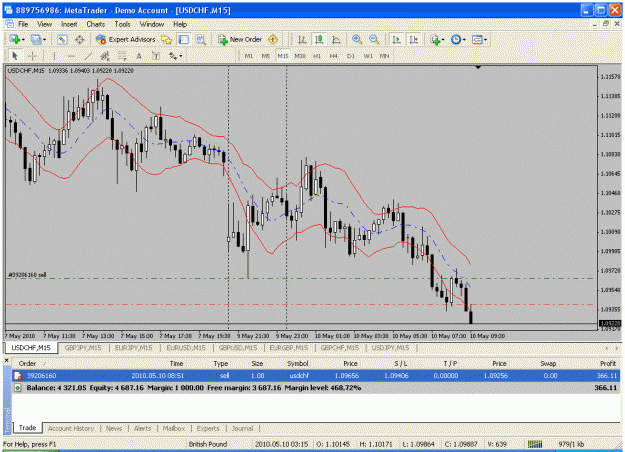This screenshot has width=625, height=452.
Task: Open the Data Window crosshair-target icon
Action: (x=80, y=39)
